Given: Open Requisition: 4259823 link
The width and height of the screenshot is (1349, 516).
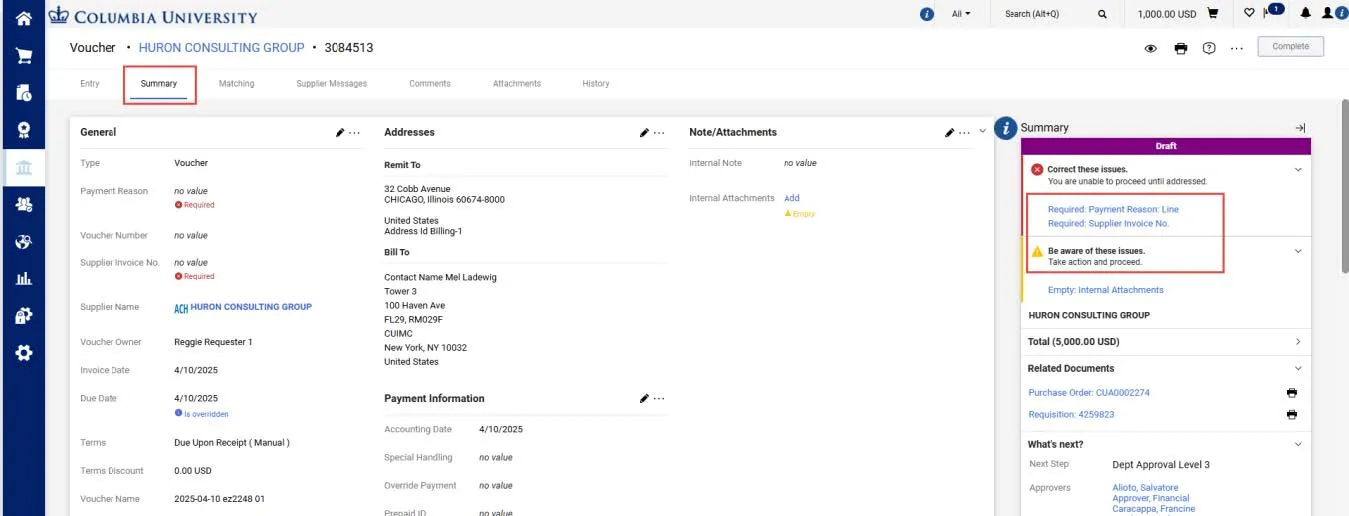Looking at the screenshot, I should [1071, 414].
